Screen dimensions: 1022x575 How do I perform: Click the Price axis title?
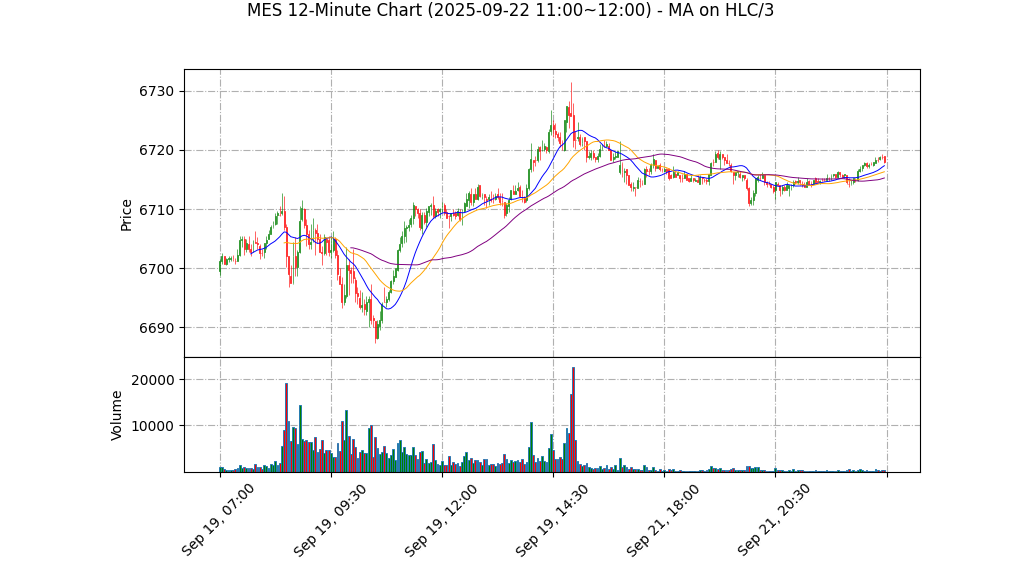(x=126, y=215)
